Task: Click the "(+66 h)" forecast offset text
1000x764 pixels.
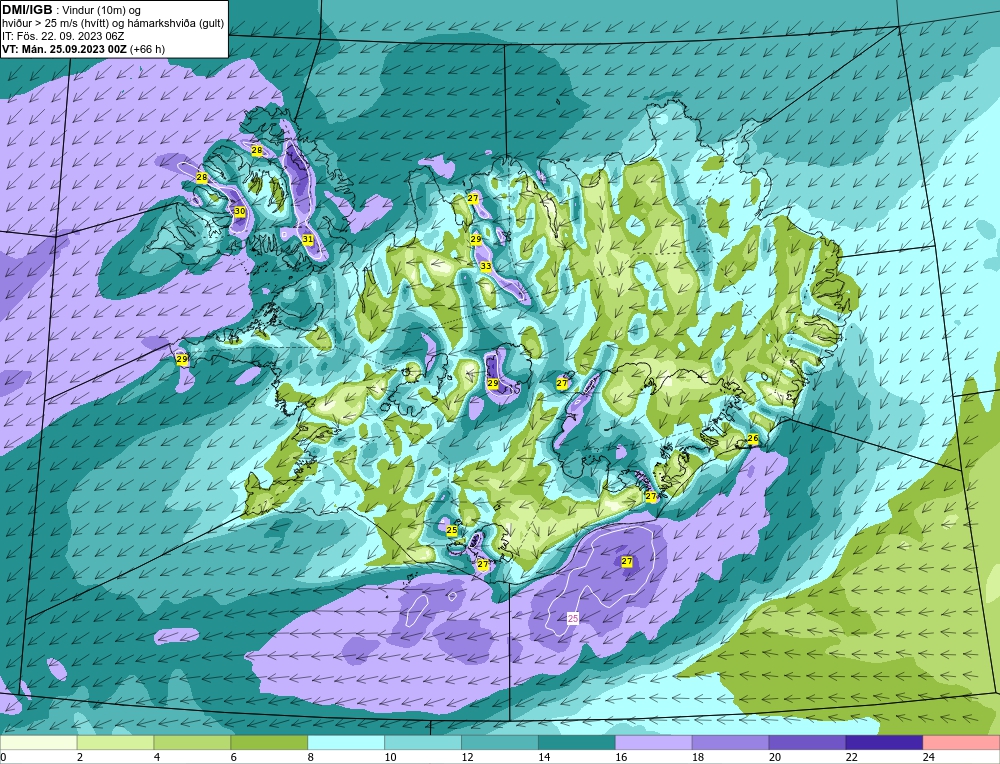Action: pyautogui.click(x=147, y=49)
